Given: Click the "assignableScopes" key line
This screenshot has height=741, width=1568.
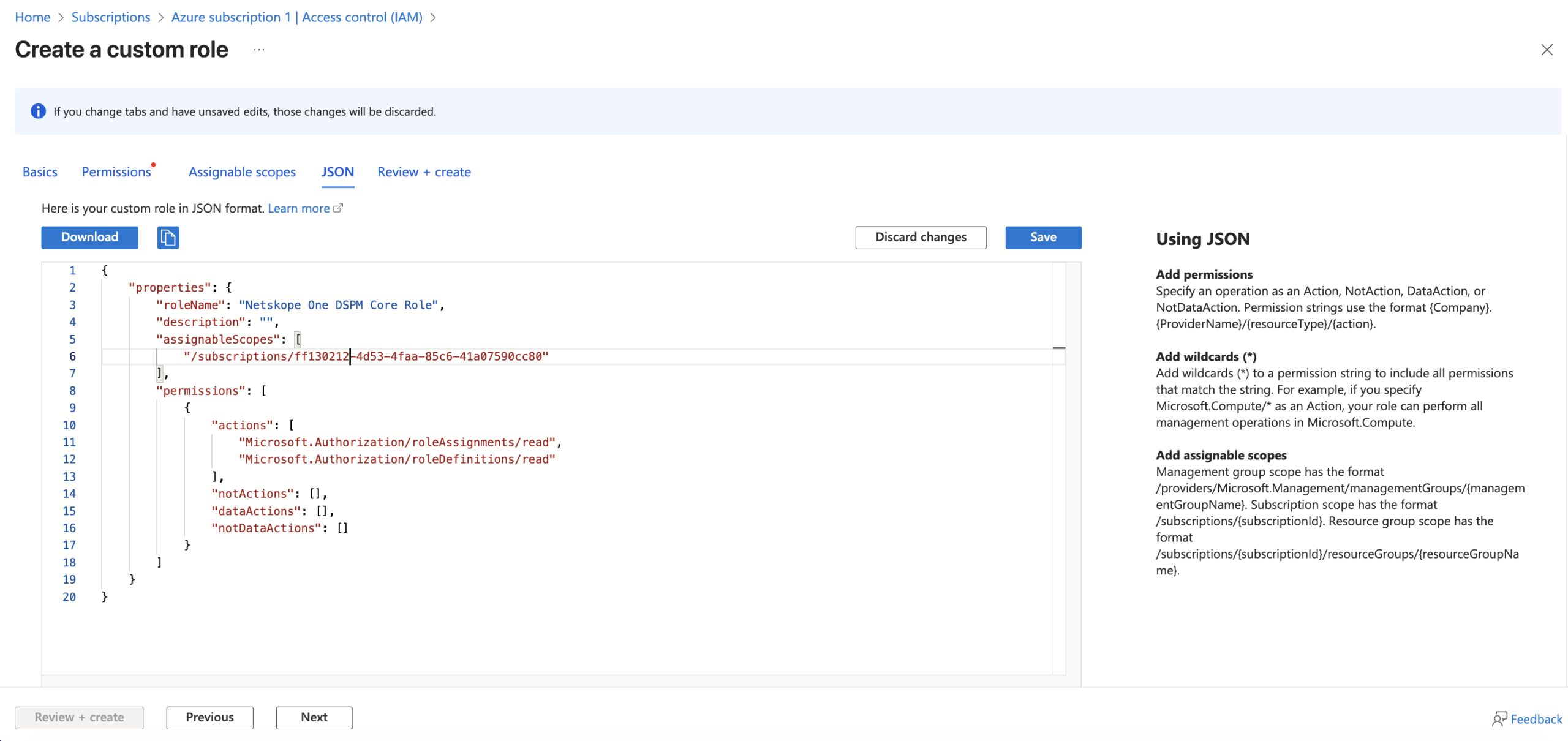Looking at the screenshot, I should pos(228,339).
